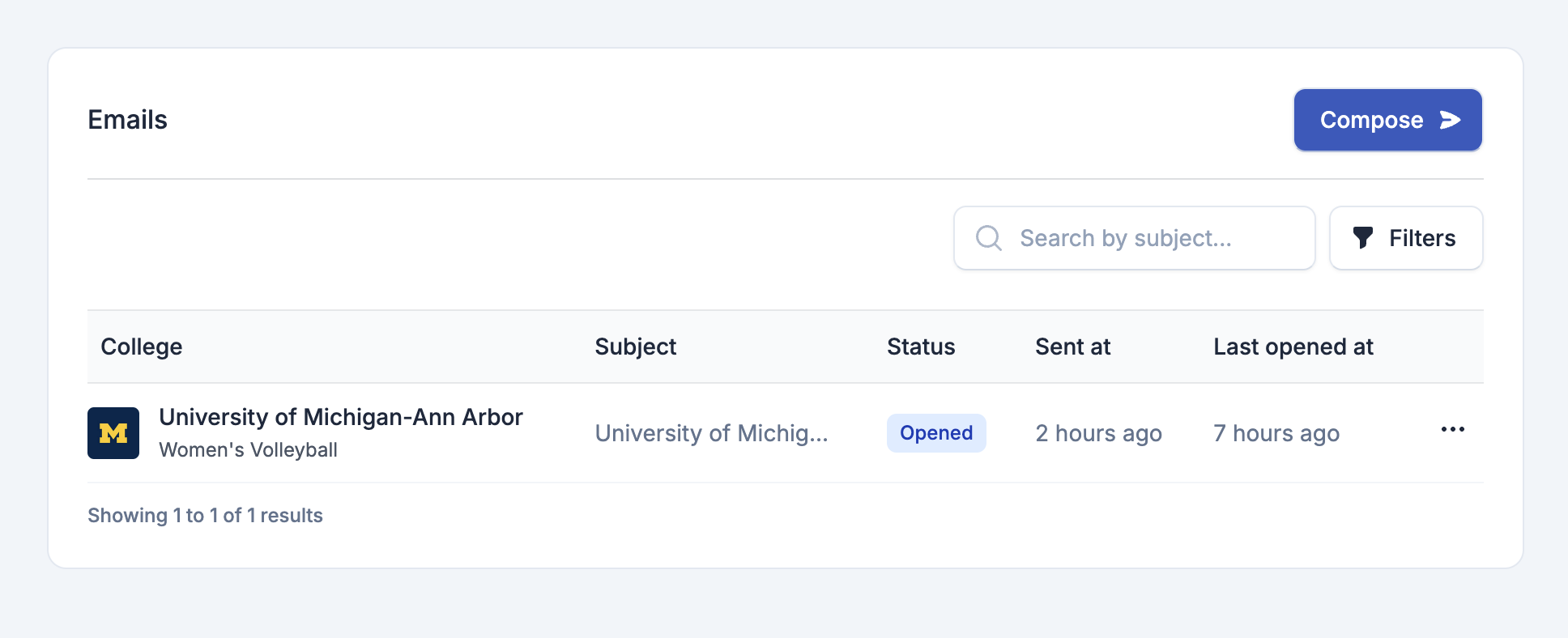This screenshot has height=638, width=1568.
Task: Click the Last opened at column header
Action: point(1293,347)
